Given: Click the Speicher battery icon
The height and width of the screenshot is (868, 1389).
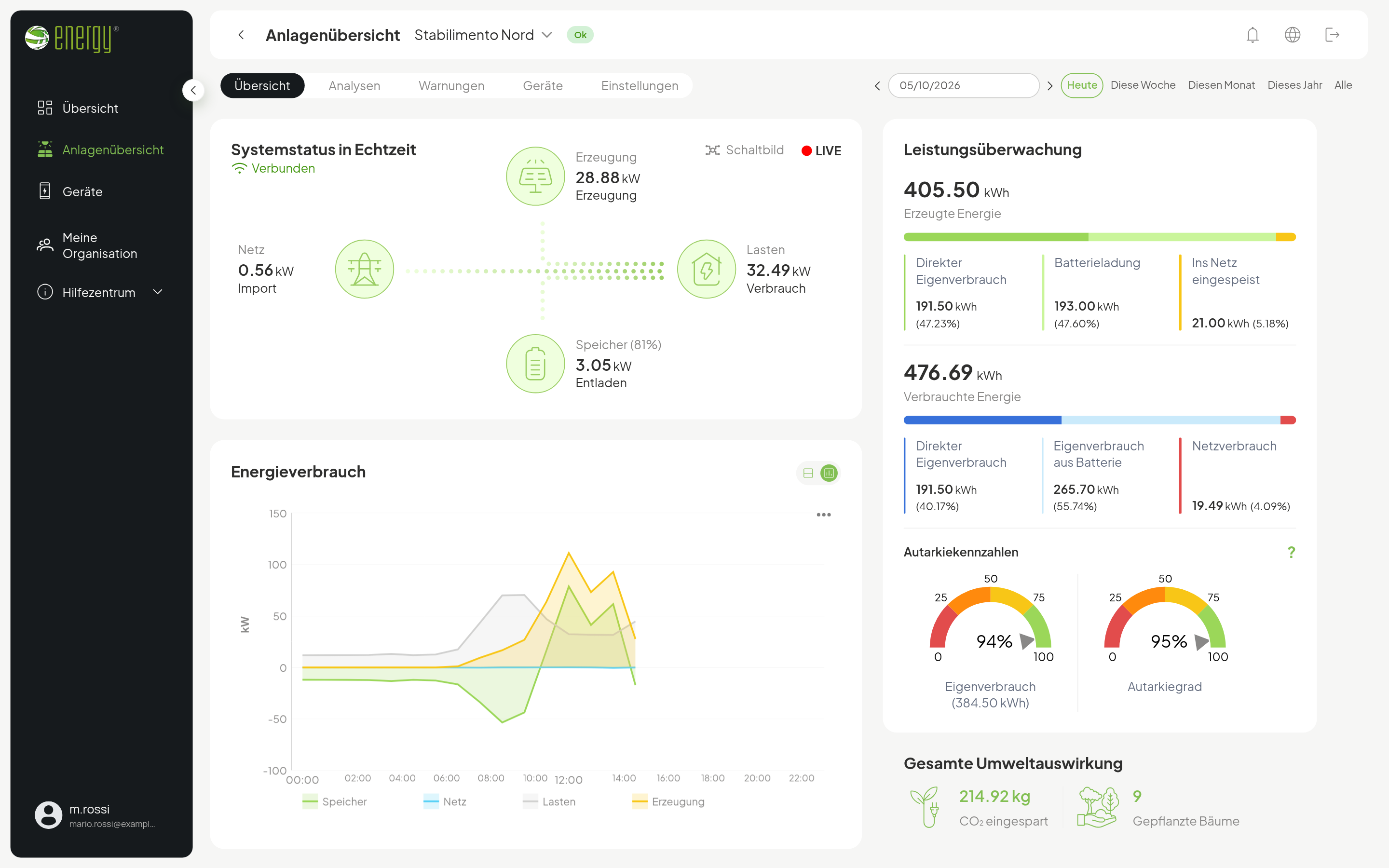Looking at the screenshot, I should pos(535,364).
